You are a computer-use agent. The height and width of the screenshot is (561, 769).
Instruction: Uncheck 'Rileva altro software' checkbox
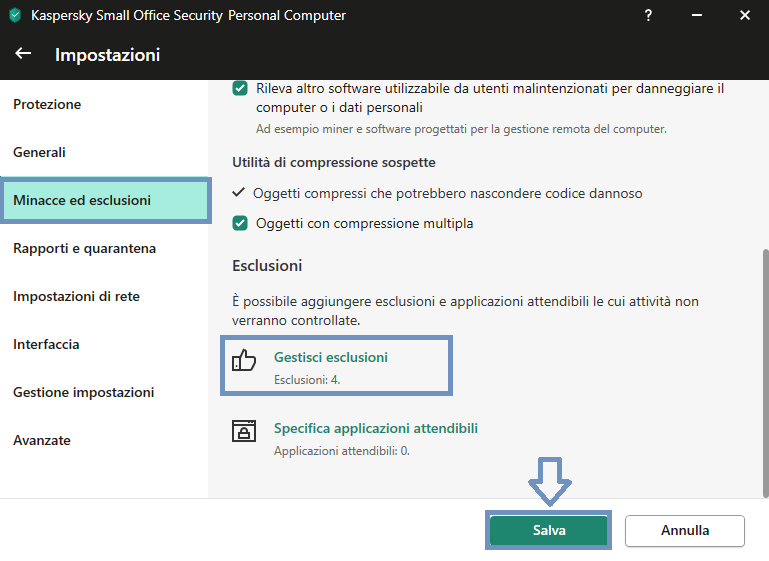[240, 89]
